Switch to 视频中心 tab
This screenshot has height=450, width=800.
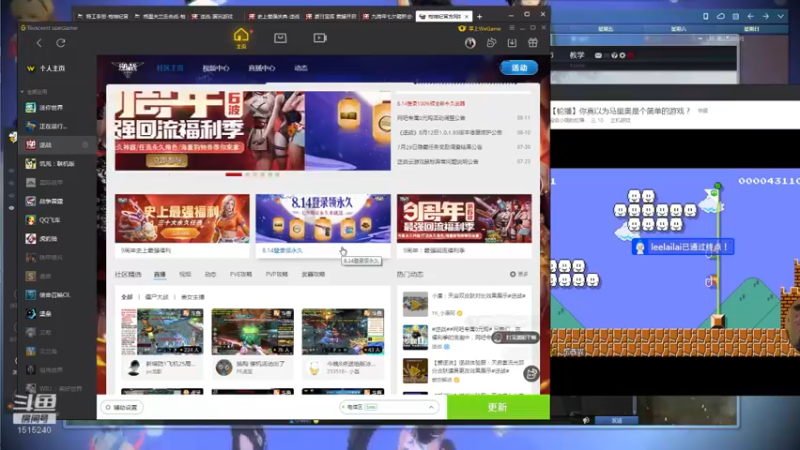216,68
